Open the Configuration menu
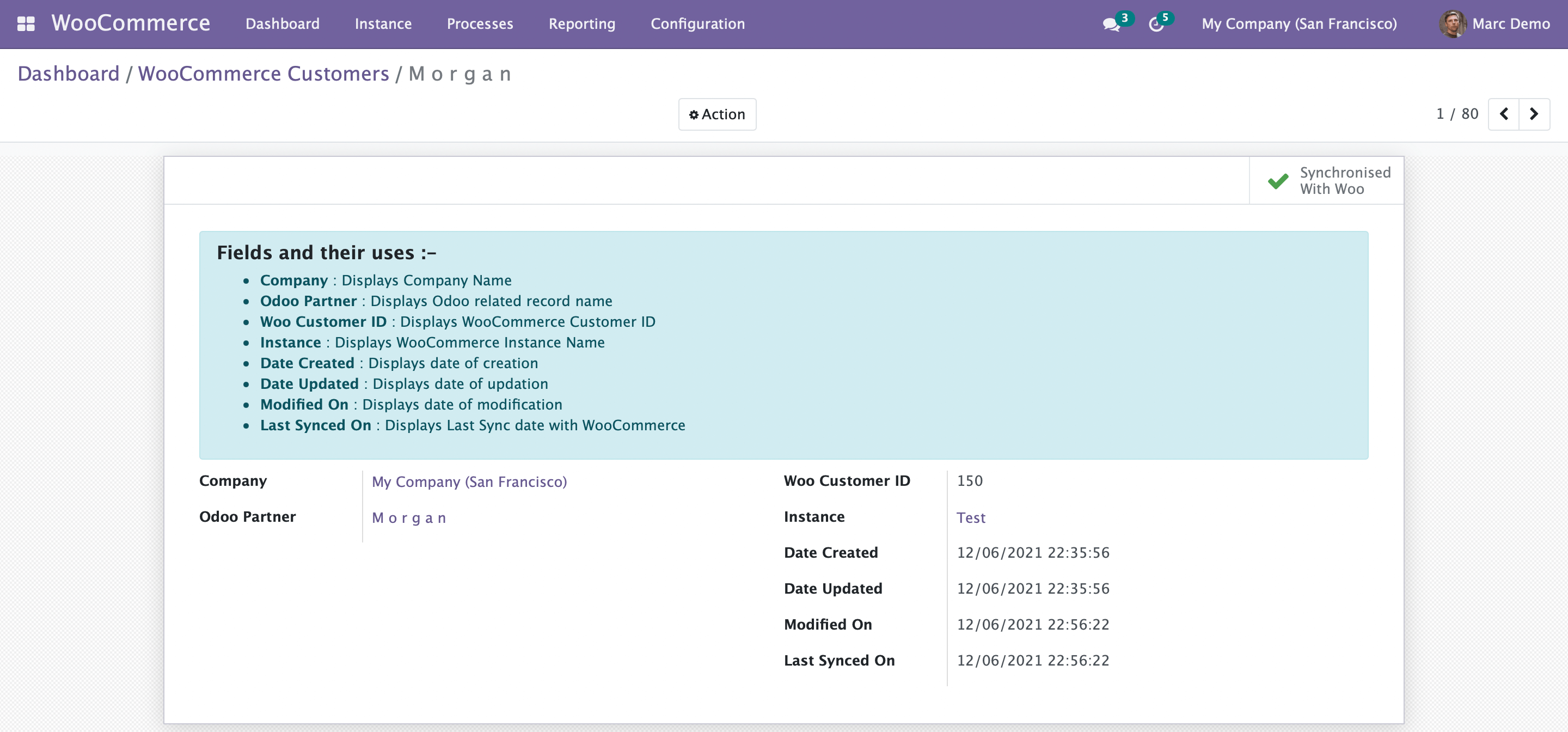 click(697, 24)
